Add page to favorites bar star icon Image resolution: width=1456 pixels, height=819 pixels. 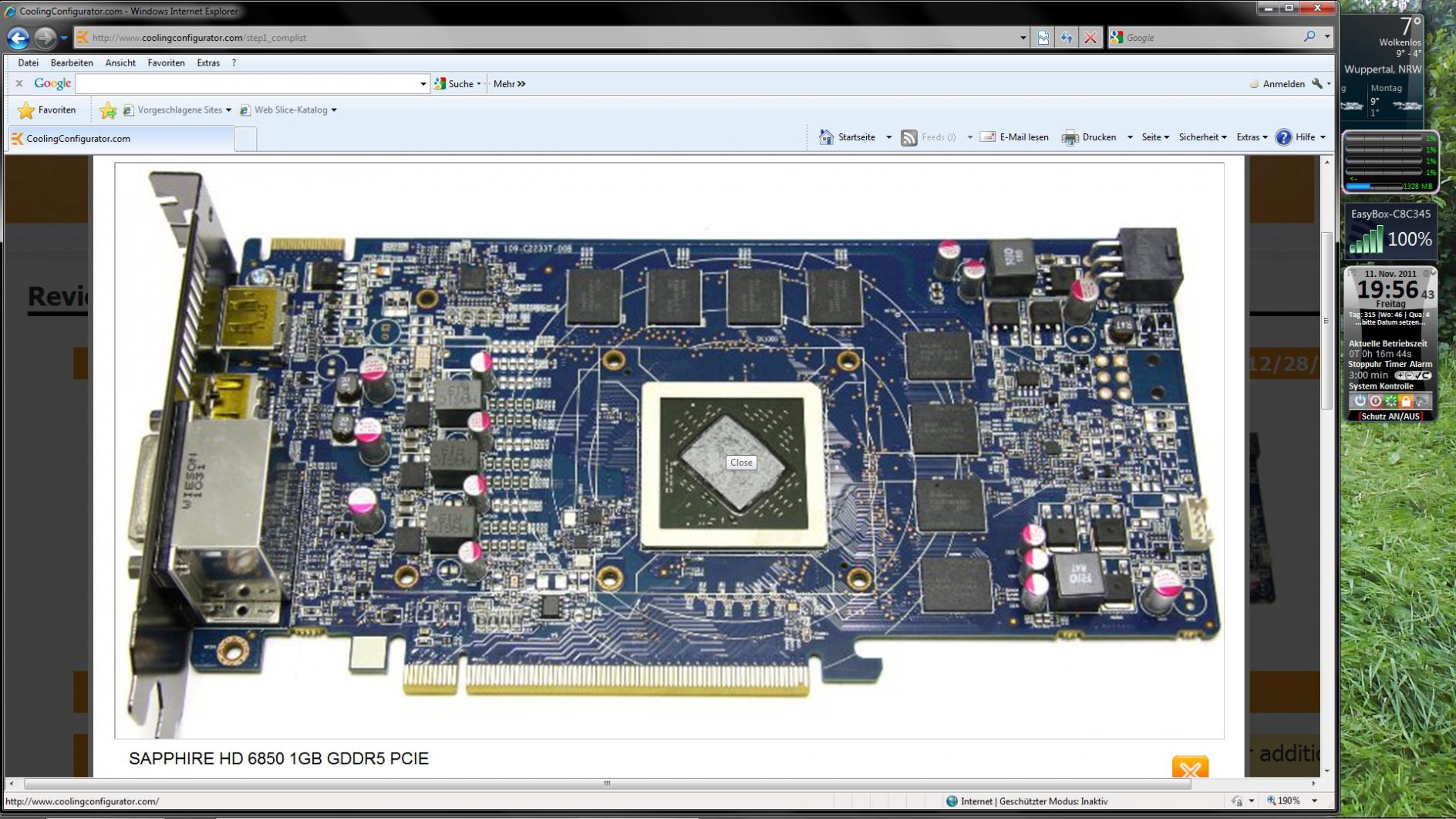click(x=108, y=110)
